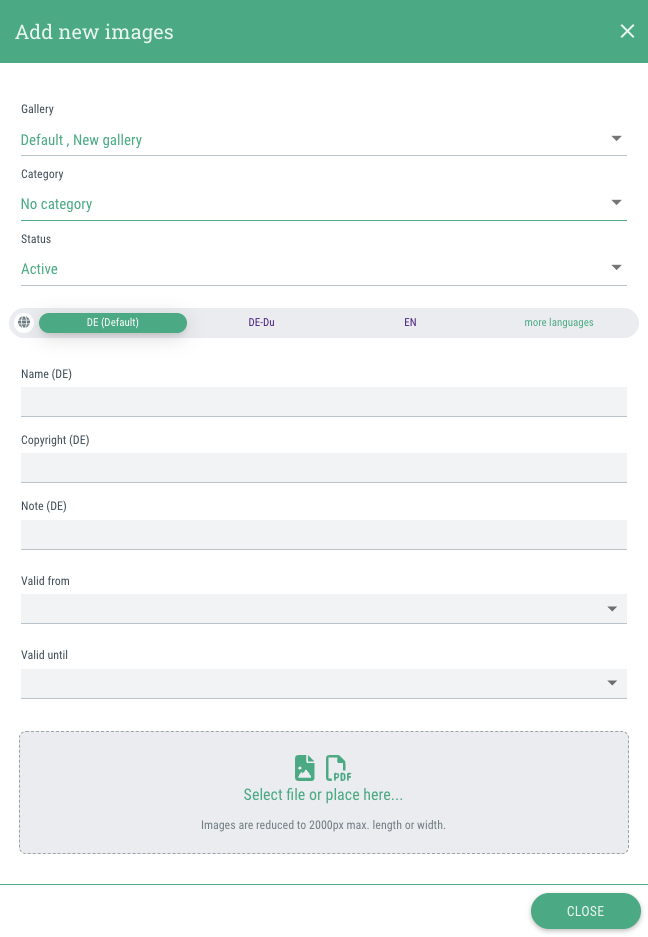Click the Default, New gallery selection
This screenshot has width=648, height=937.
click(82, 140)
